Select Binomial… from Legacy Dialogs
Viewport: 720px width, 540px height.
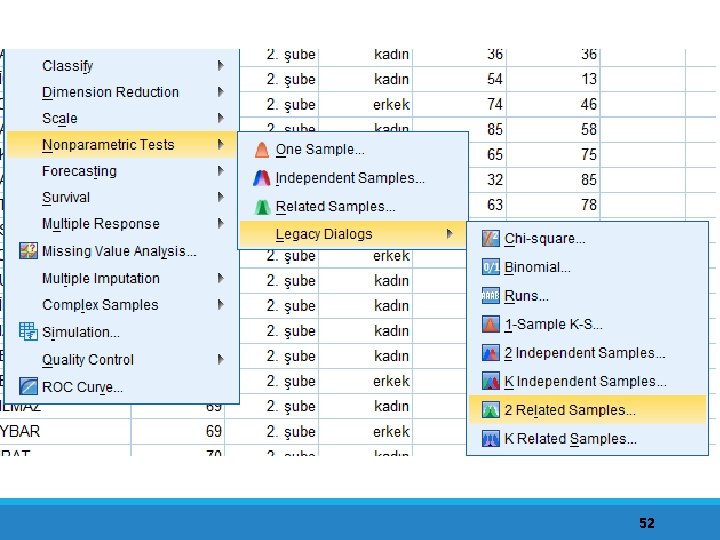click(x=587, y=267)
